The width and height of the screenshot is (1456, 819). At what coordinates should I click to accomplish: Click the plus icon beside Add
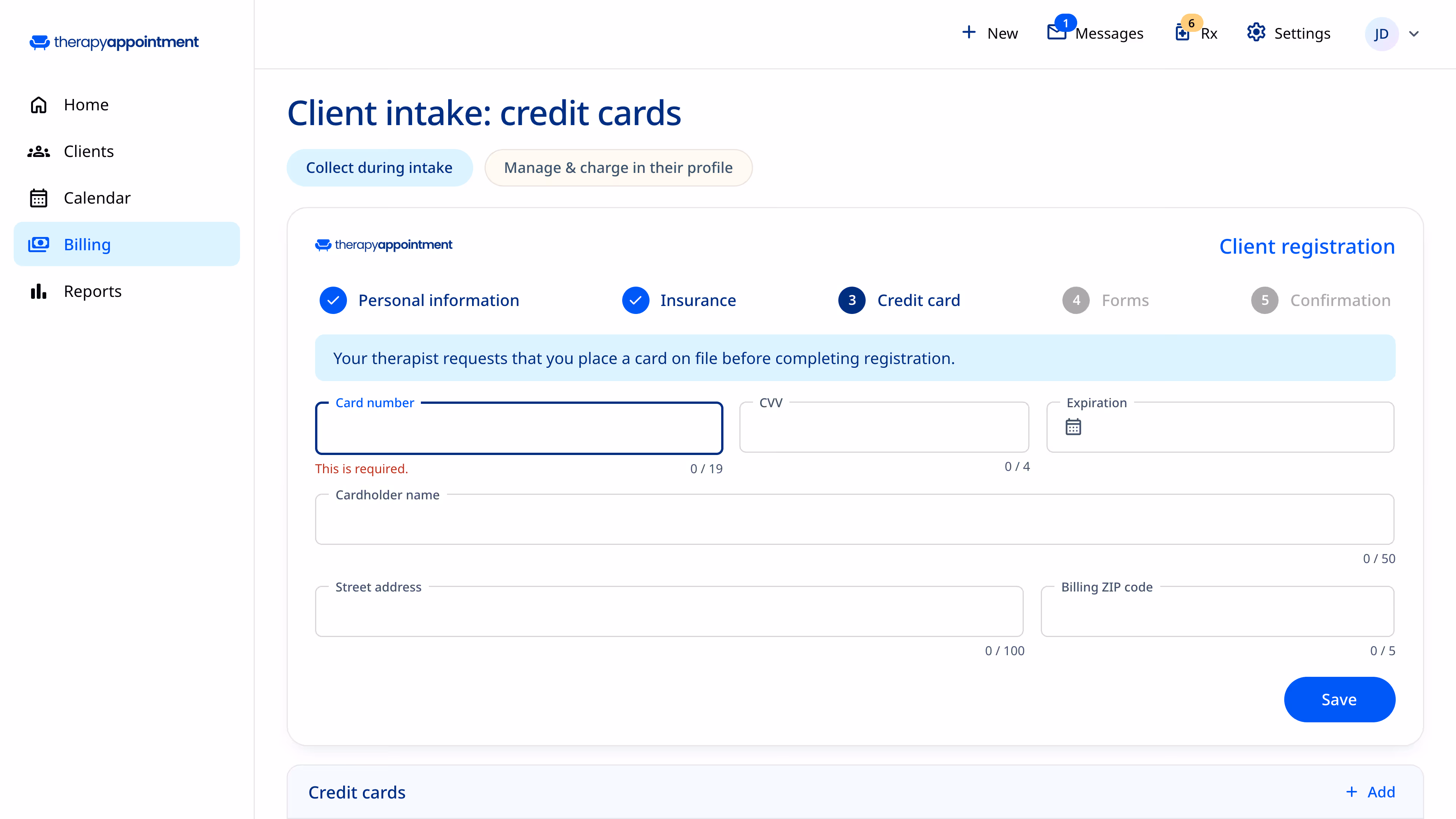1351,792
